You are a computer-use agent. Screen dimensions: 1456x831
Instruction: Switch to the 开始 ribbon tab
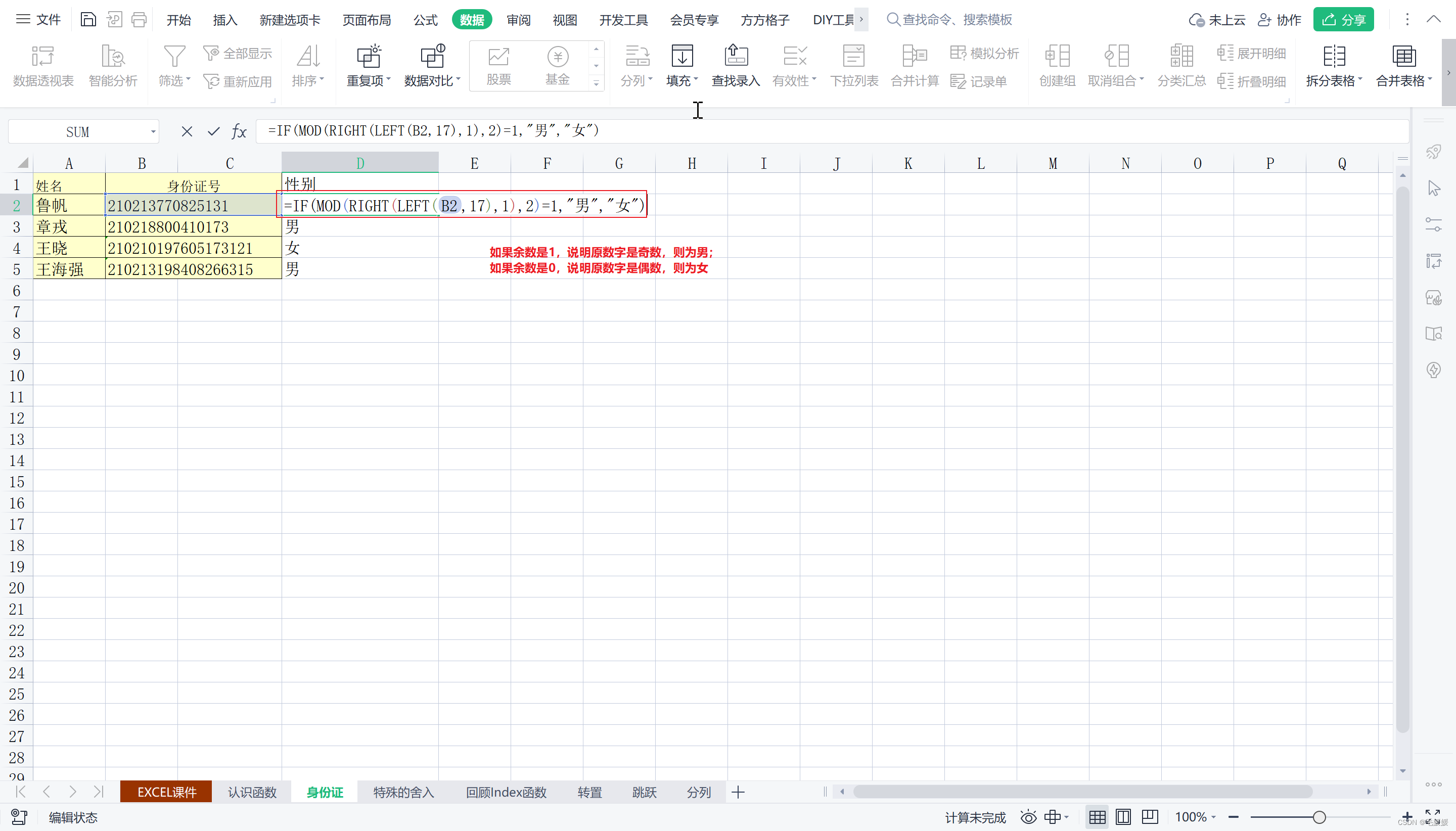click(178, 20)
